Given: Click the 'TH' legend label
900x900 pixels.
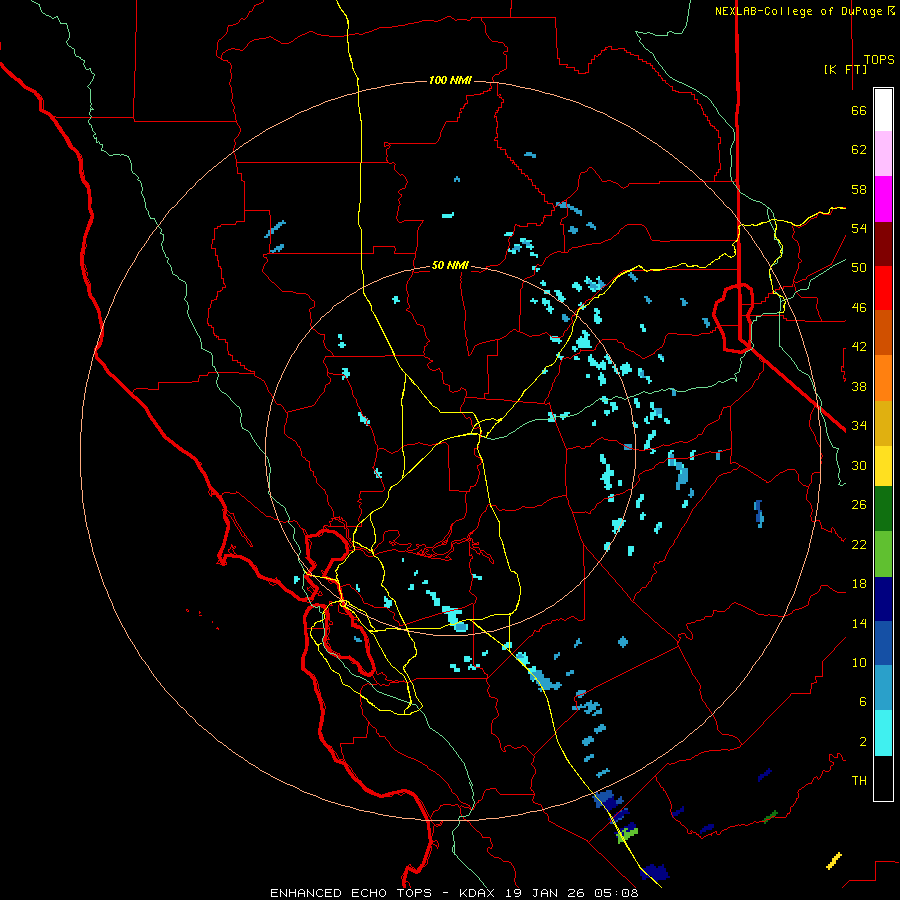Looking at the screenshot, I should [859, 781].
